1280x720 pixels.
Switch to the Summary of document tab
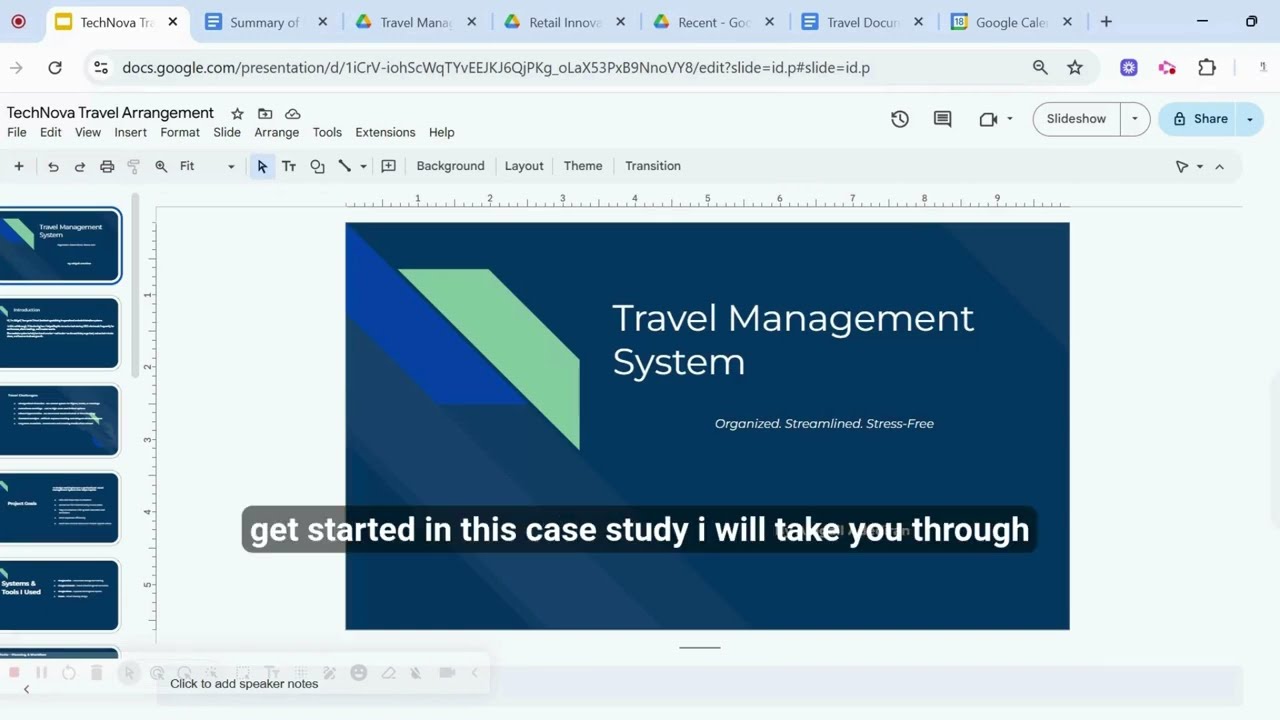pos(264,22)
